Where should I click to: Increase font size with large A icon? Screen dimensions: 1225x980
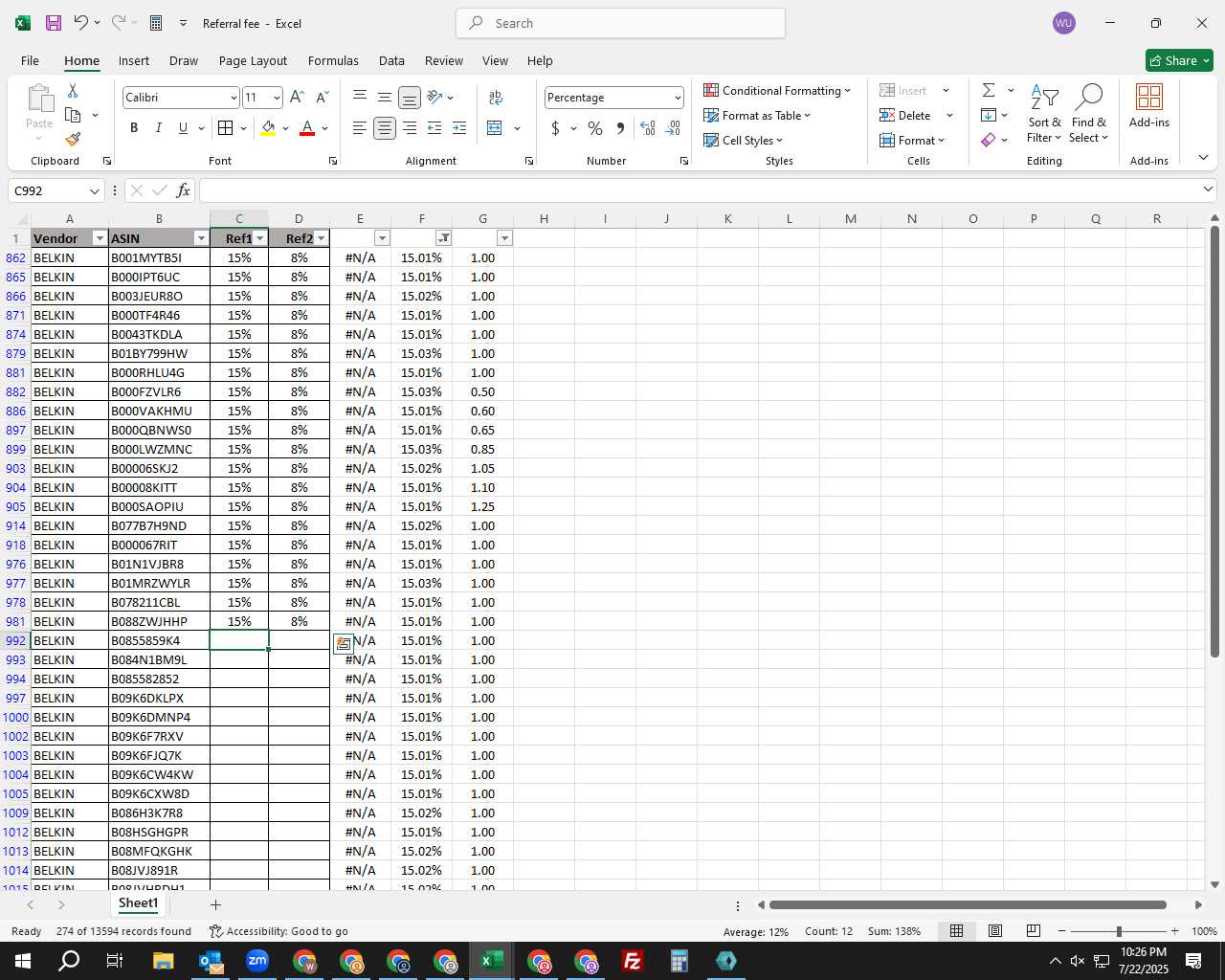pyautogui.click(x=297, y=97)
